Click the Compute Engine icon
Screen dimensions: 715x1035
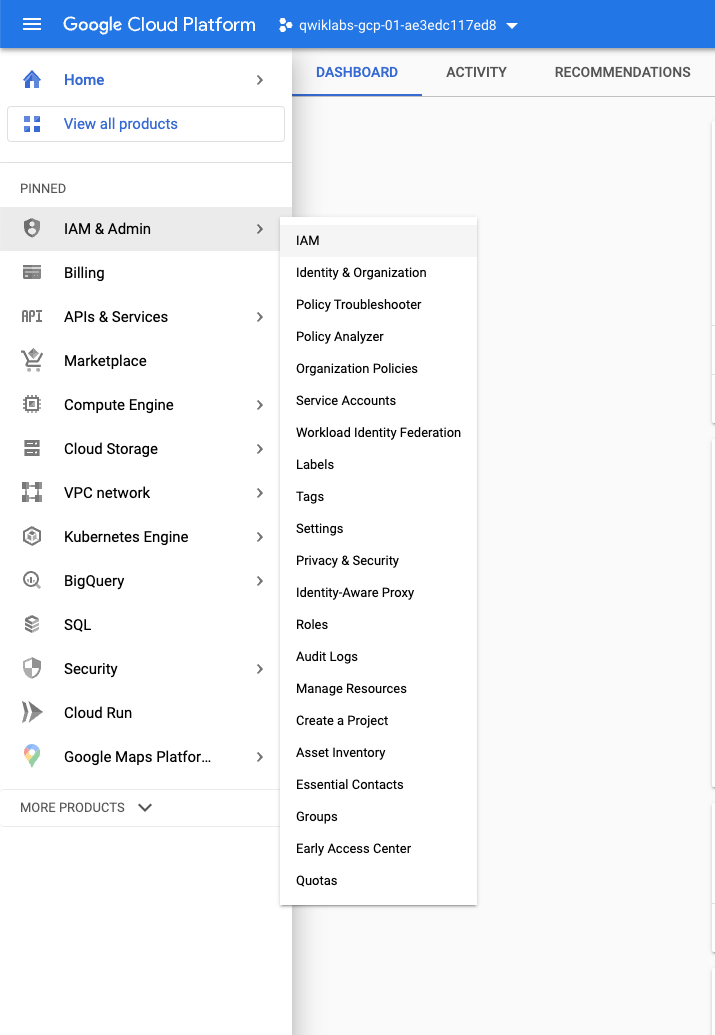[x=31, y=405]
